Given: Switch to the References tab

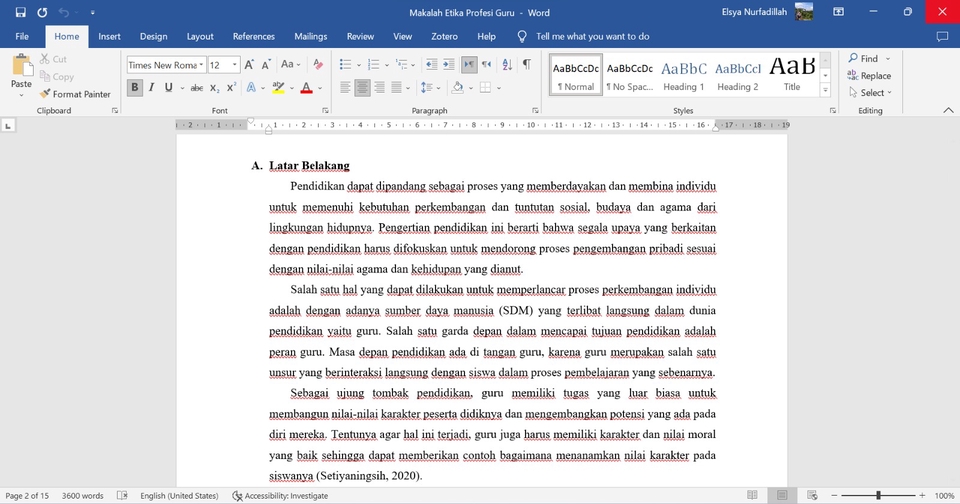Looking at the screenshot, I should 253,37.
